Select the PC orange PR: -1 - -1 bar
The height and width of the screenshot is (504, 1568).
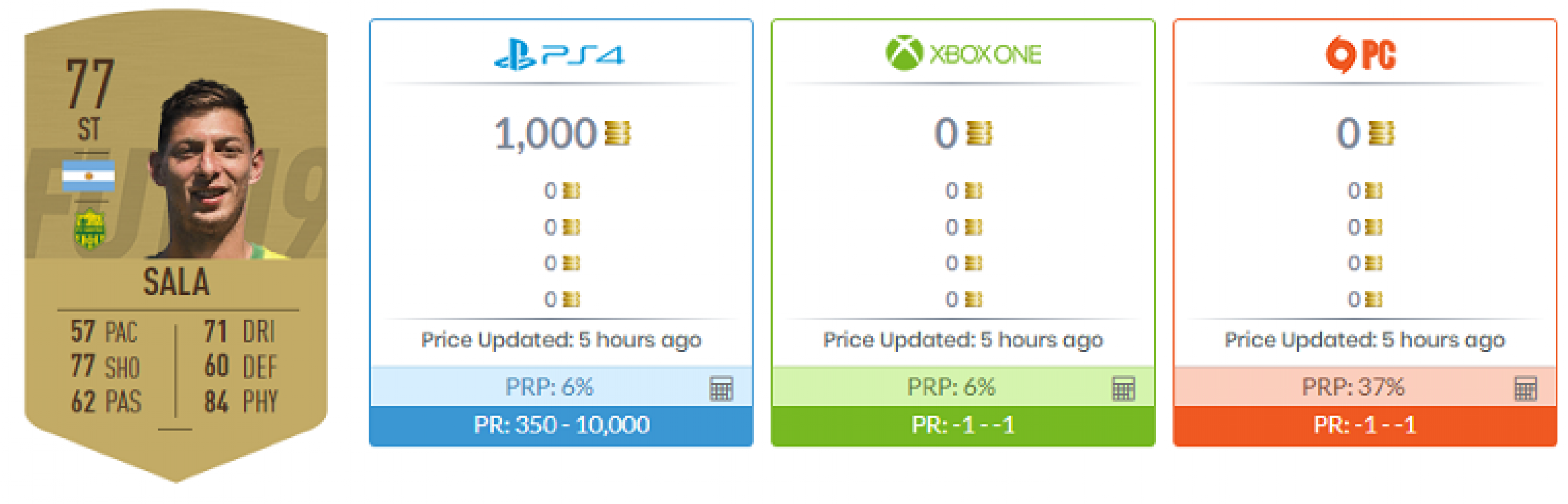tap(1365, 425)
